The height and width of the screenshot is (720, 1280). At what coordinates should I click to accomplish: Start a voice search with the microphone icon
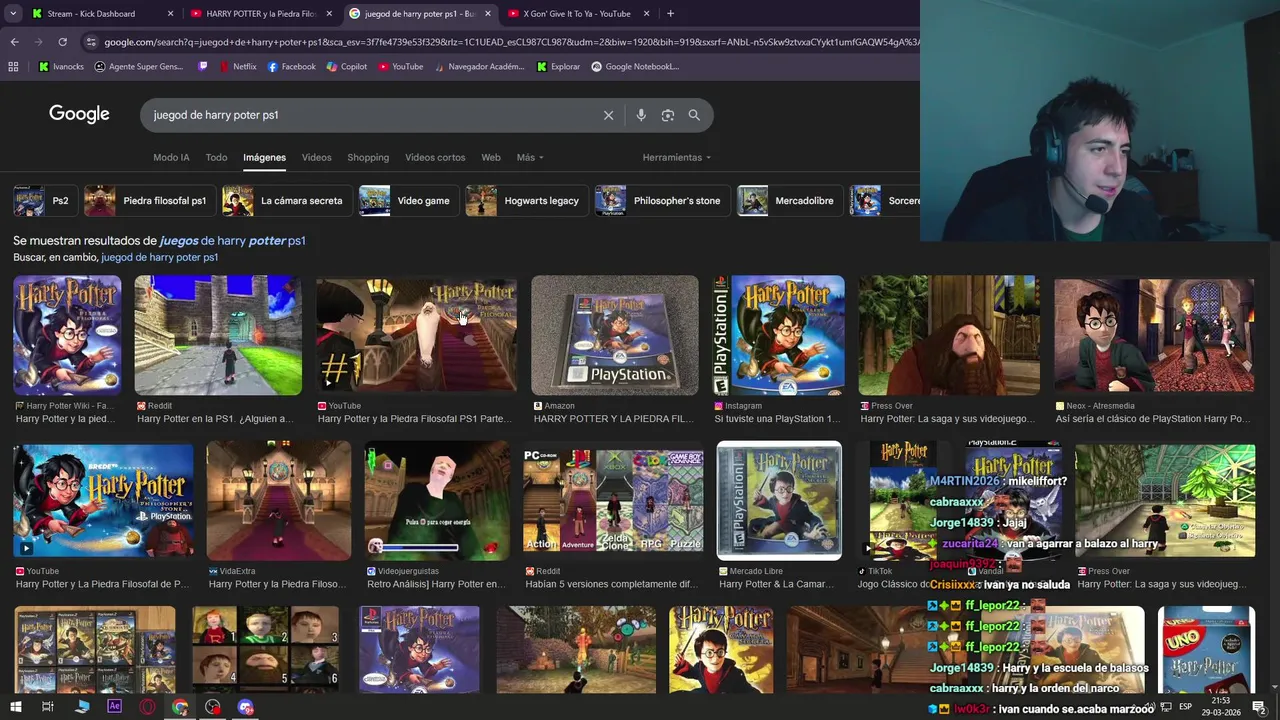[x=641, y=115]
